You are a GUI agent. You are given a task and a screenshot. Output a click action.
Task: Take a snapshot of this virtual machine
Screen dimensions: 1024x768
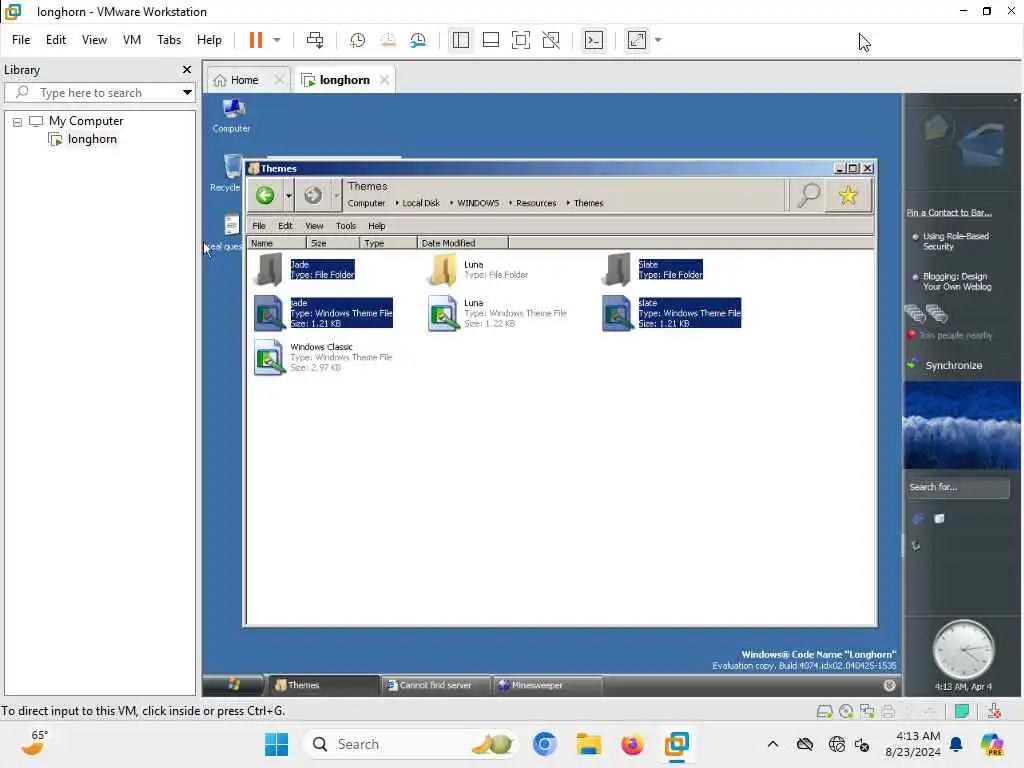[x=357, y=40]
